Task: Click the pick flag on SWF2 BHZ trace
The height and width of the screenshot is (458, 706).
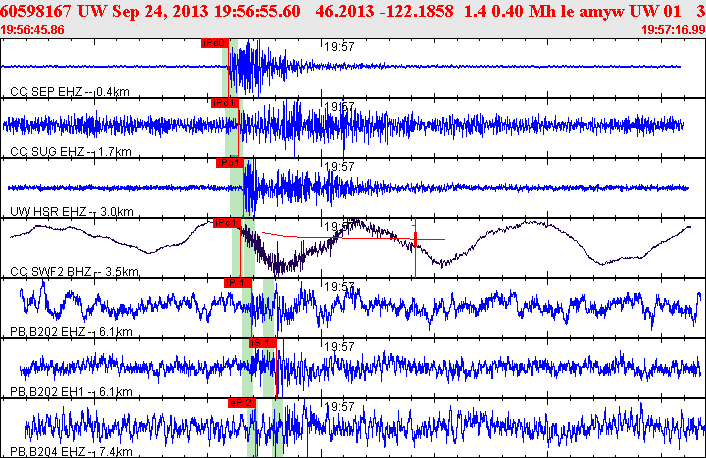Action: tap(225, 223)
